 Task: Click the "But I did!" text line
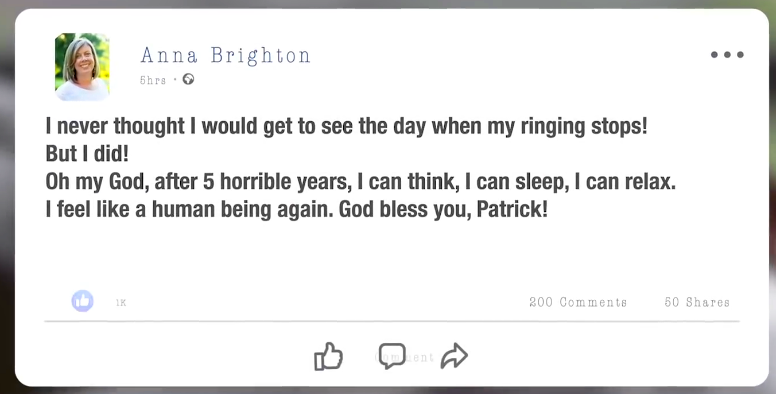coord(87,154)
